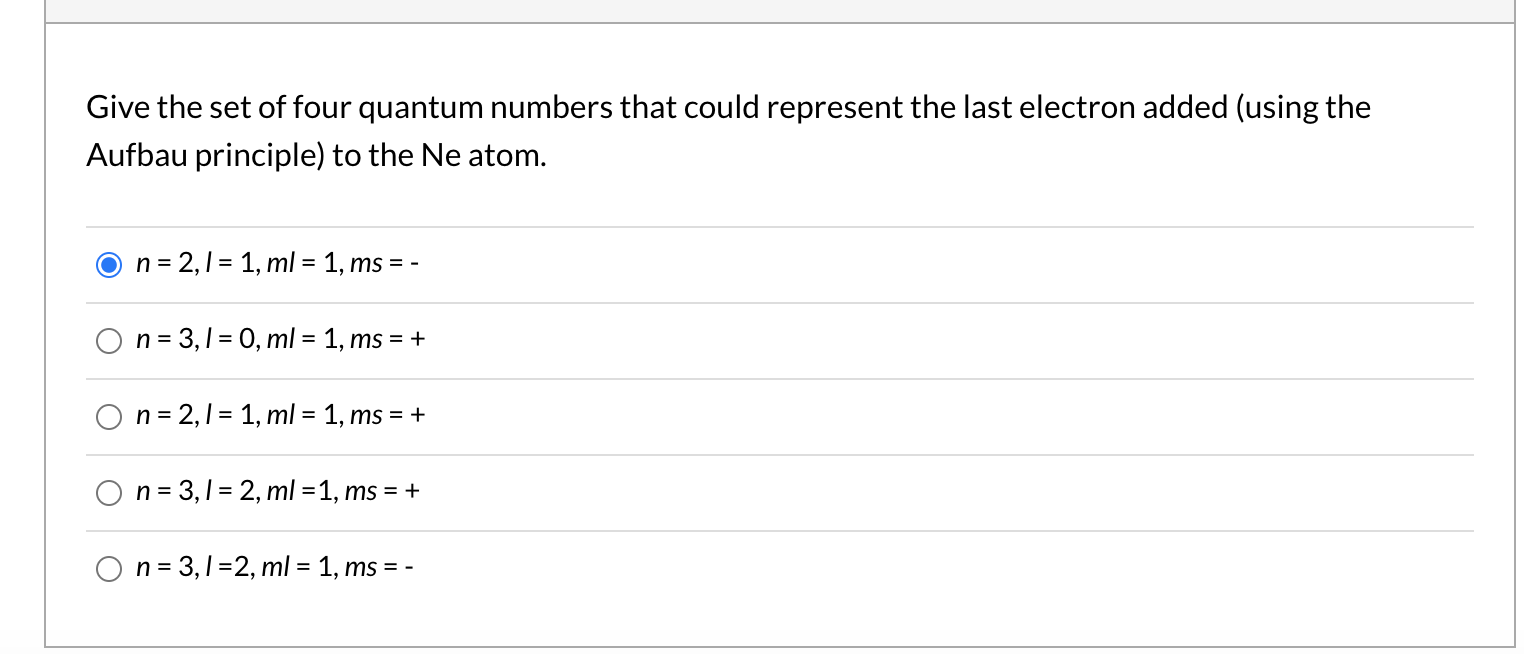Click the bottom-most radio circle
Image resolution: width=1524 pixels, height=654 pixels.
(x=109, y=568)
